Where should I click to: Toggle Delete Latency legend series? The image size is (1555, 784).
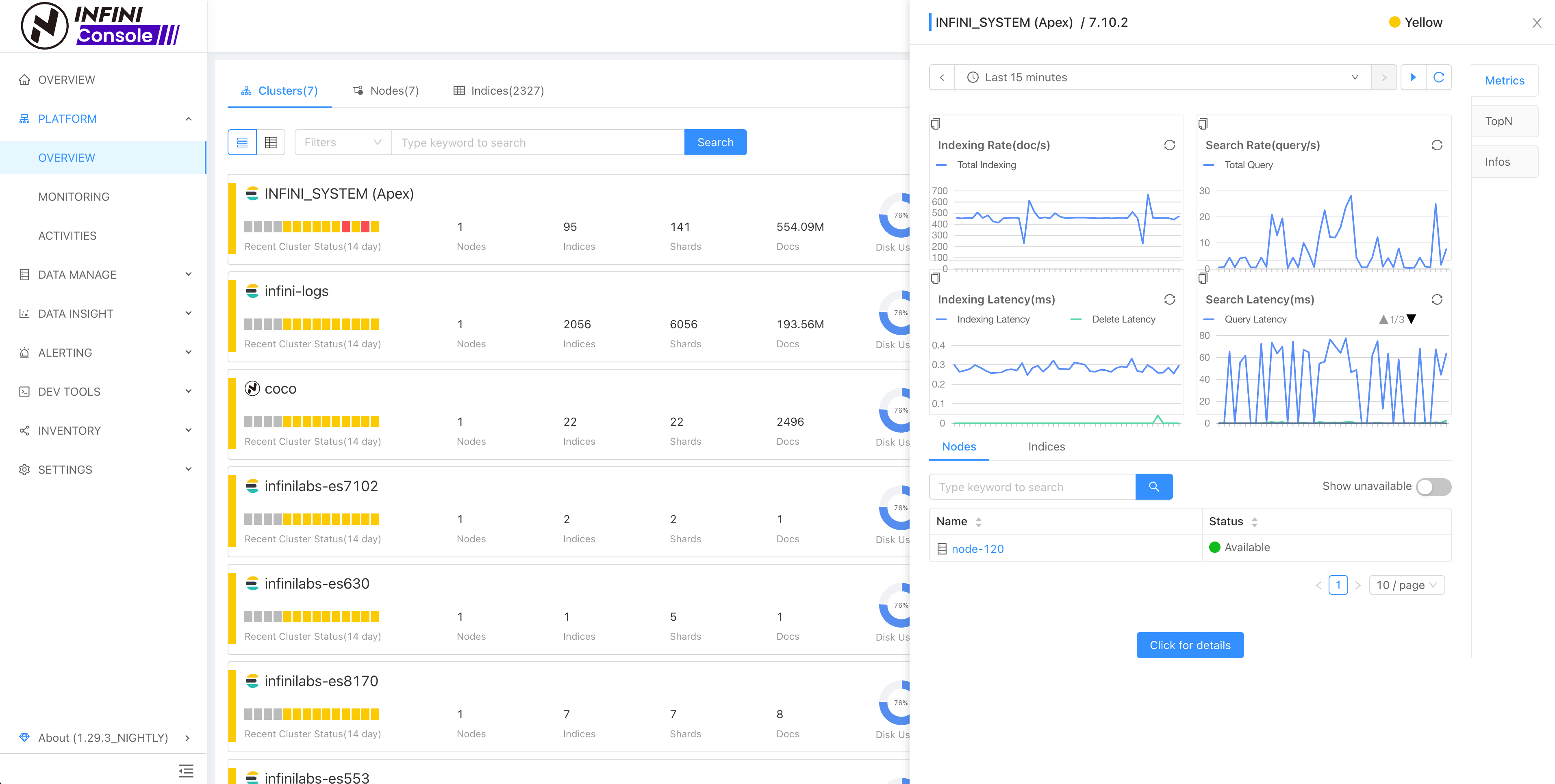point(1112,319)
